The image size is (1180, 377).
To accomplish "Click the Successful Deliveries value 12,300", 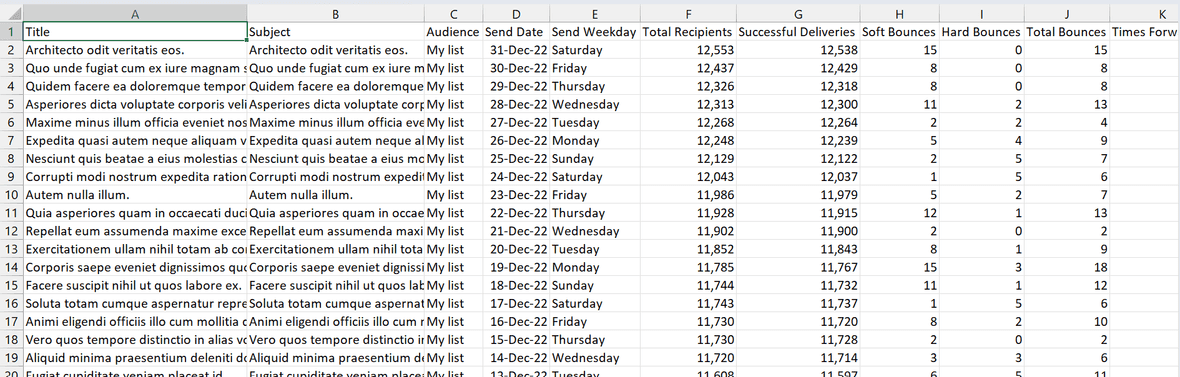I will [797, 105].
